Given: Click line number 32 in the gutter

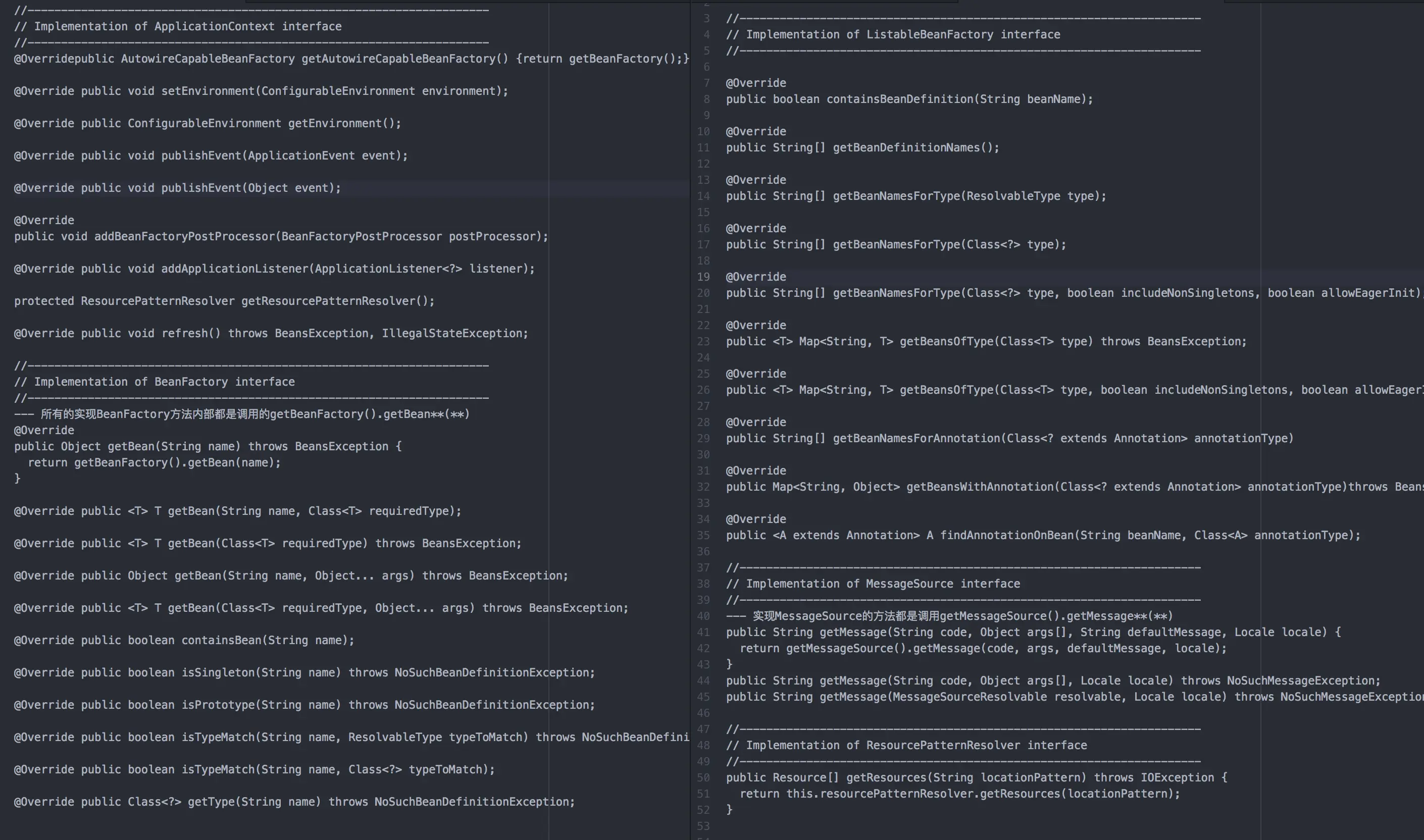Looking at the screenshot, I should point(703,486).
